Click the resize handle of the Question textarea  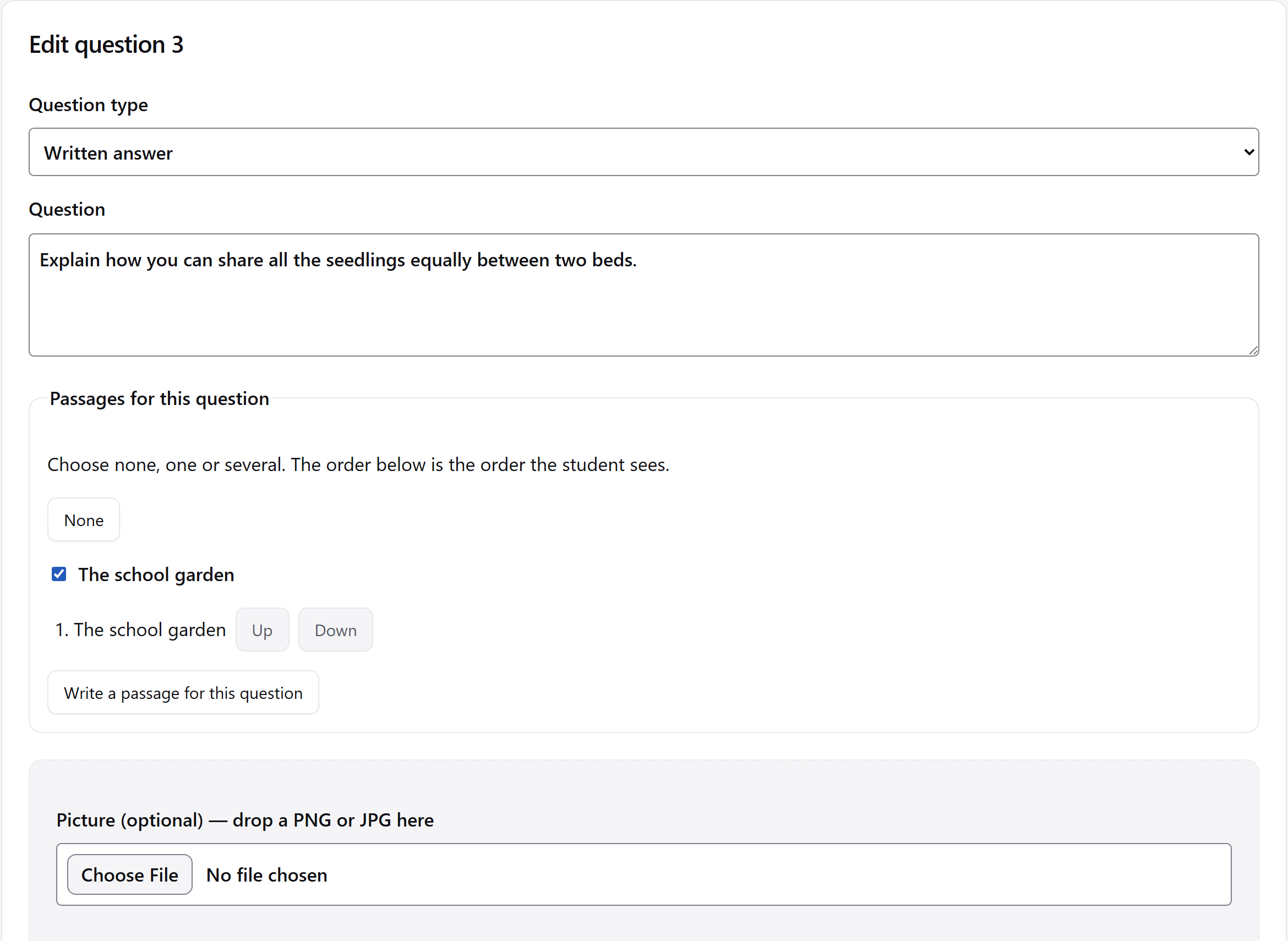[1253, 351]
